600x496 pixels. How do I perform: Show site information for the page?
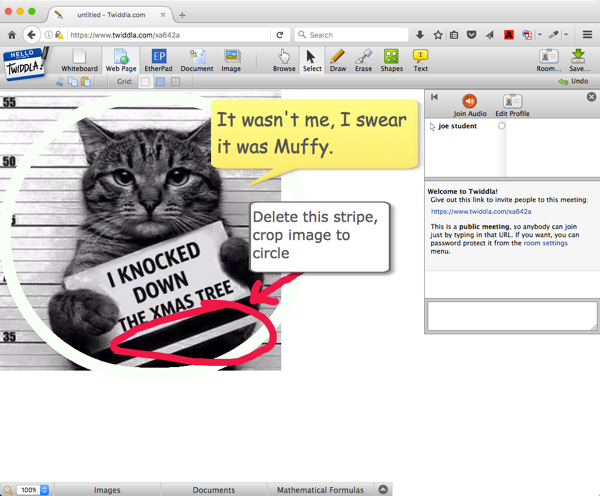(x=48, y=35)
